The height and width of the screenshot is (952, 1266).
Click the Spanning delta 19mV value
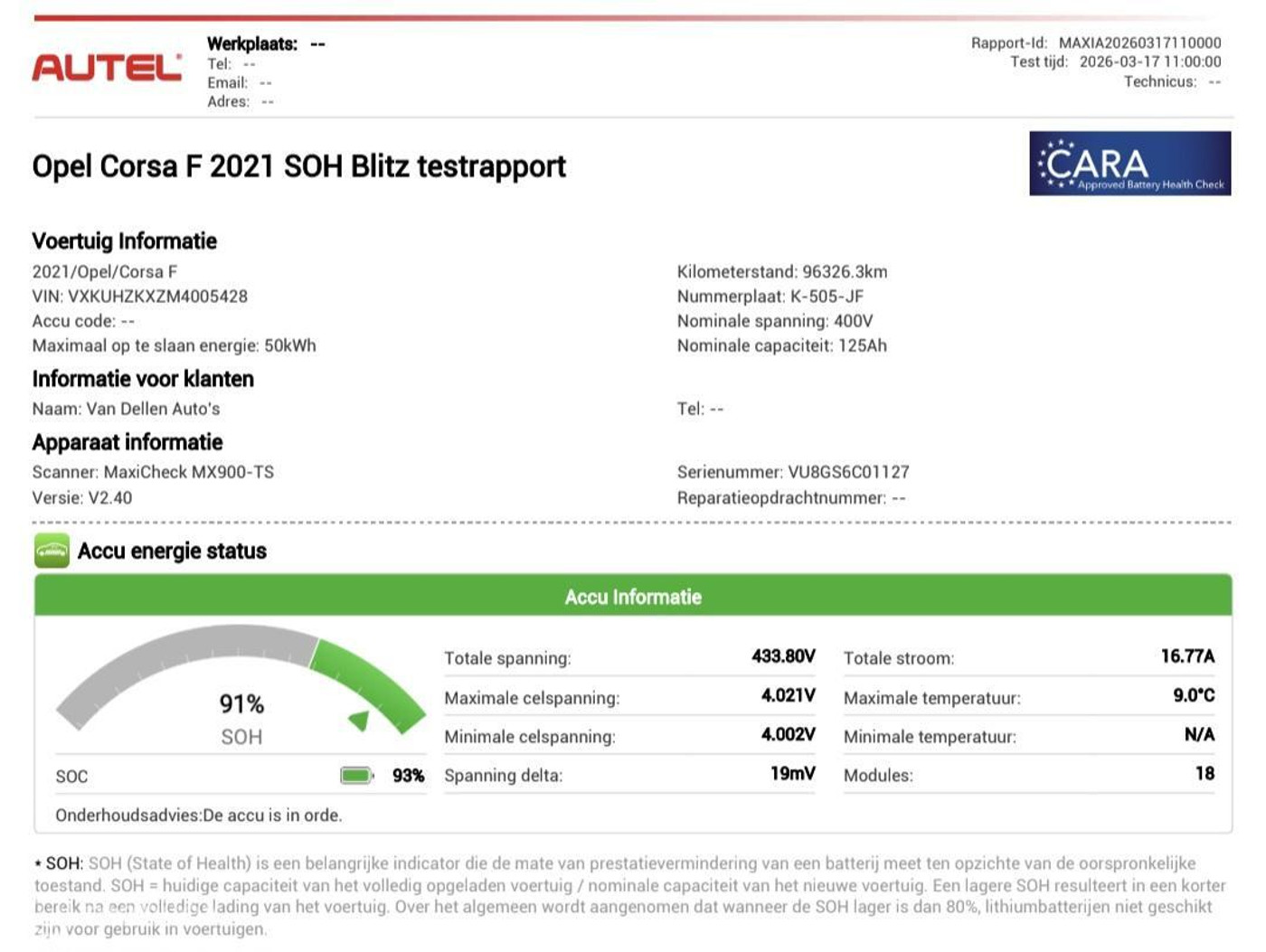click(x=792, y=773)
